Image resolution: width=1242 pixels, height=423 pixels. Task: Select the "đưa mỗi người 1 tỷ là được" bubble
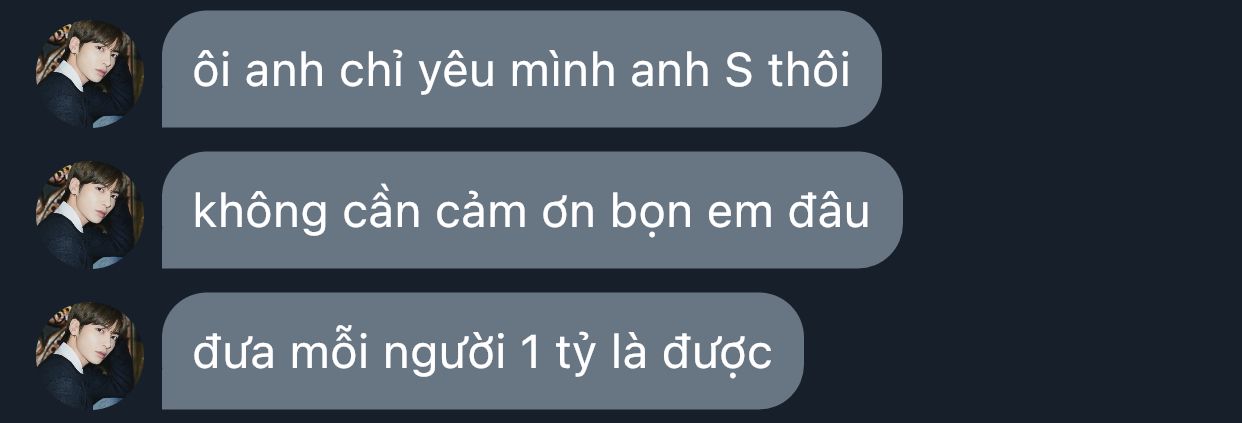482,351
